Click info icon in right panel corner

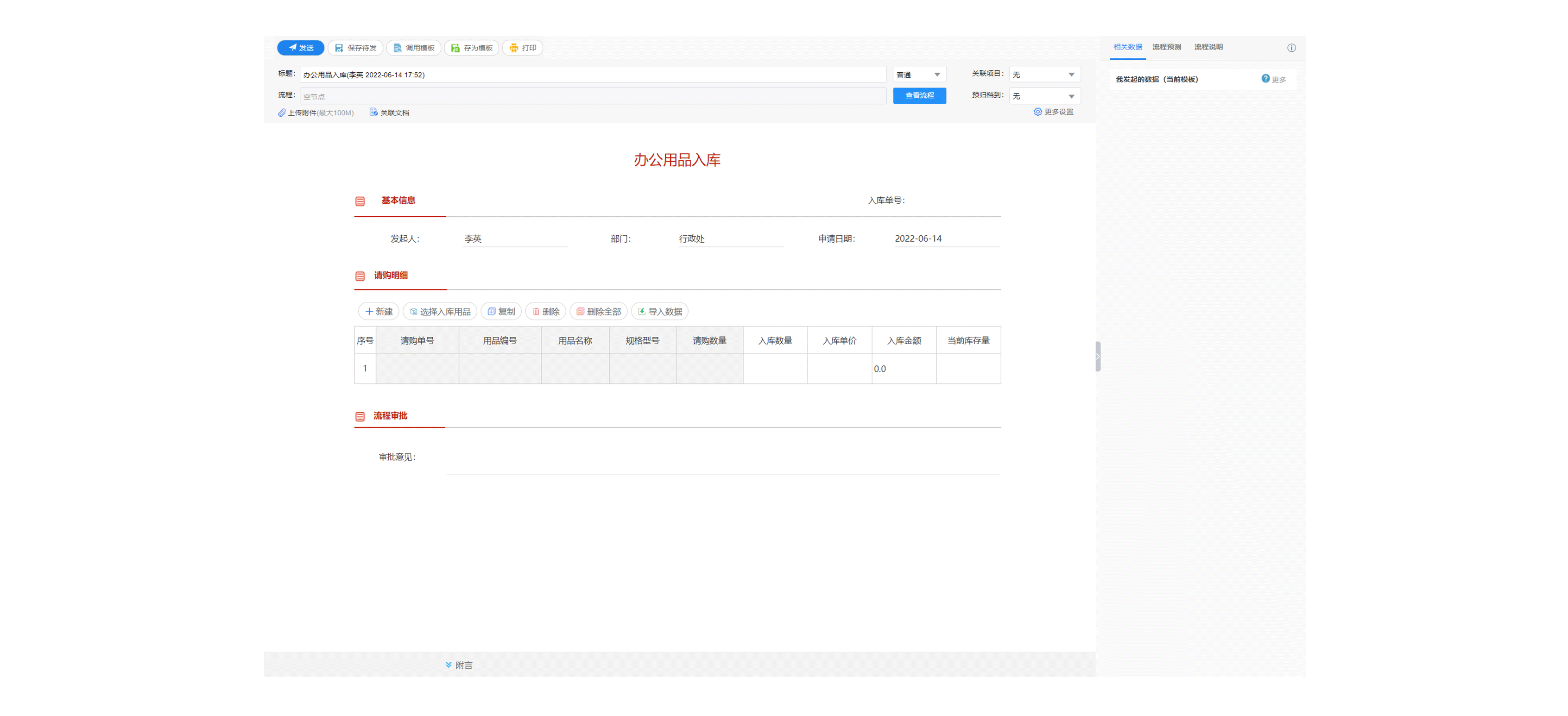[1291, 48]
